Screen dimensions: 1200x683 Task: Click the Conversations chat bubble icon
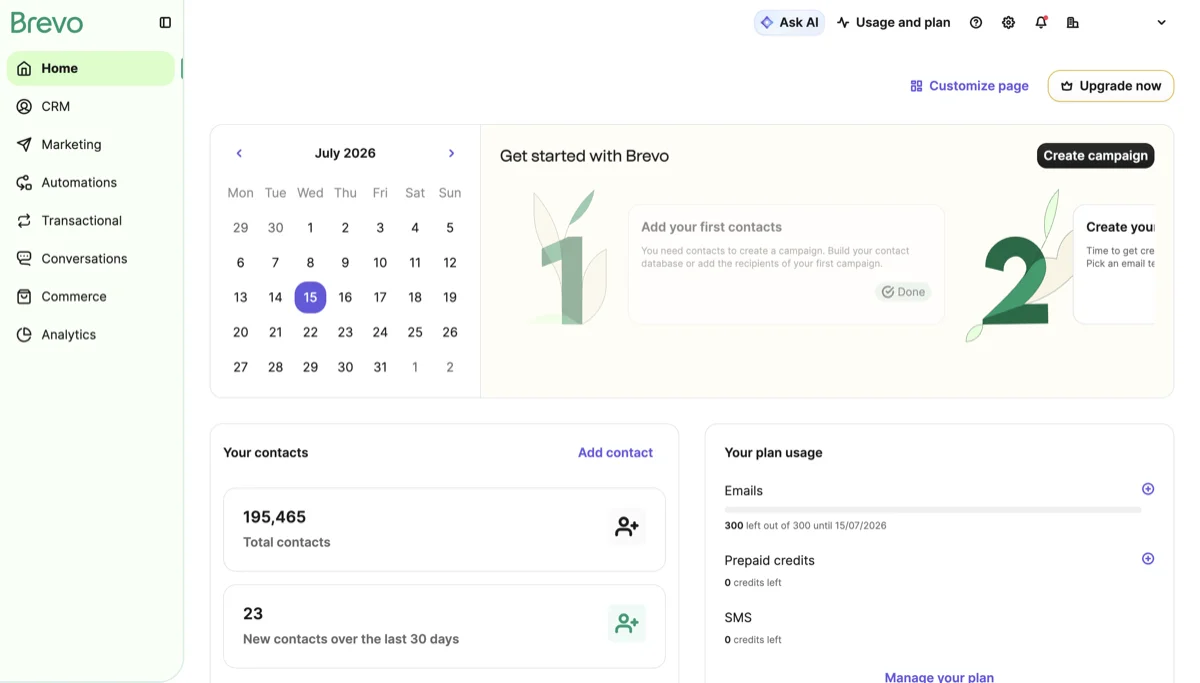pos(24,258)
